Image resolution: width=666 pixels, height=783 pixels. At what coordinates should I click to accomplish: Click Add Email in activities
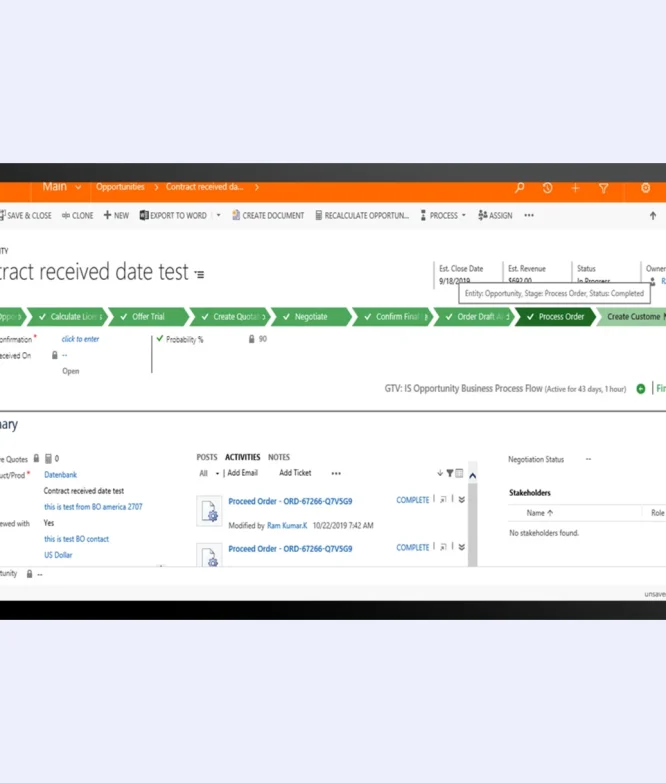tap(243, 473)
